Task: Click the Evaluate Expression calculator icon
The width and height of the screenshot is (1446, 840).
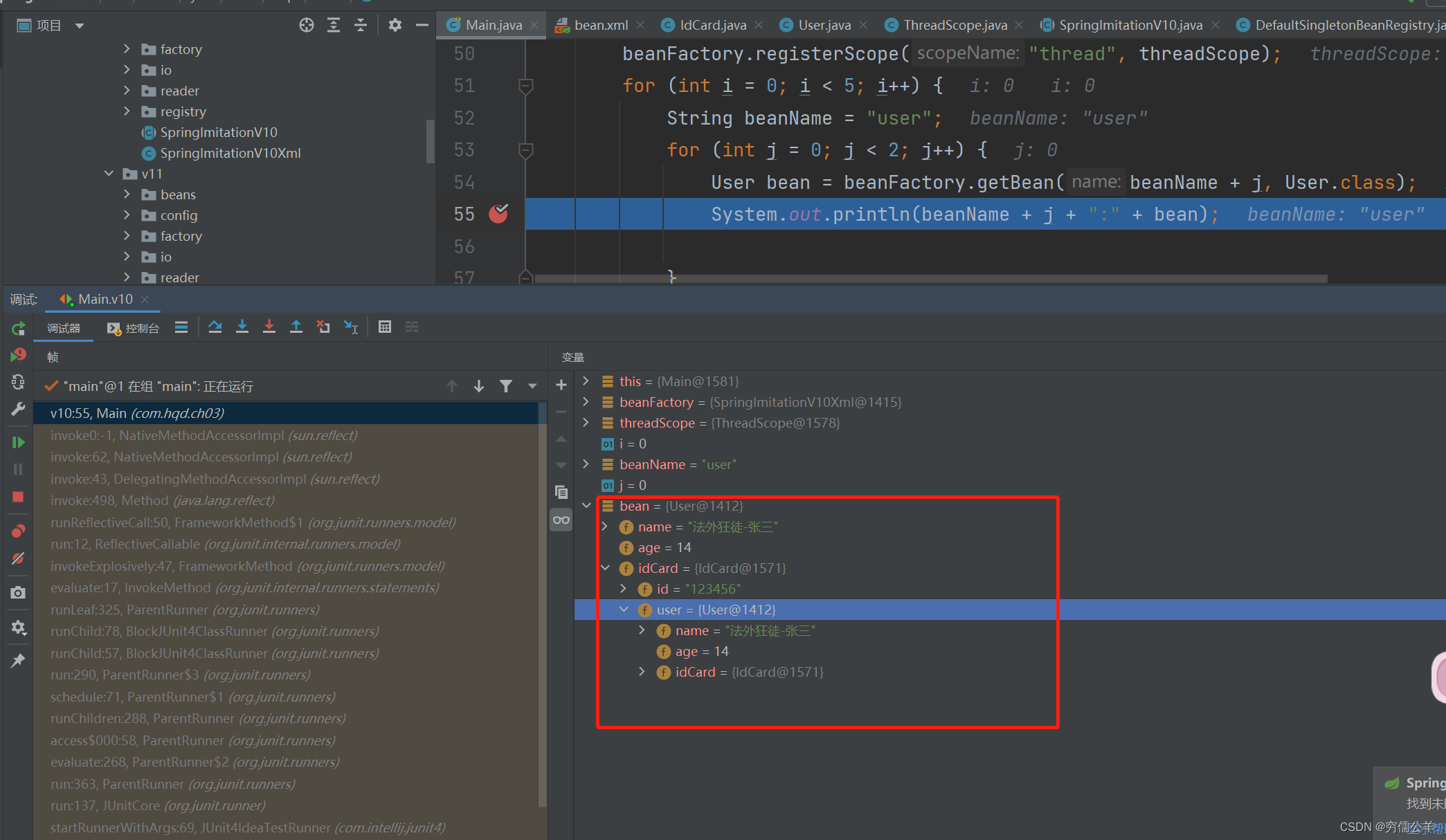Action: tap(385, 327)
